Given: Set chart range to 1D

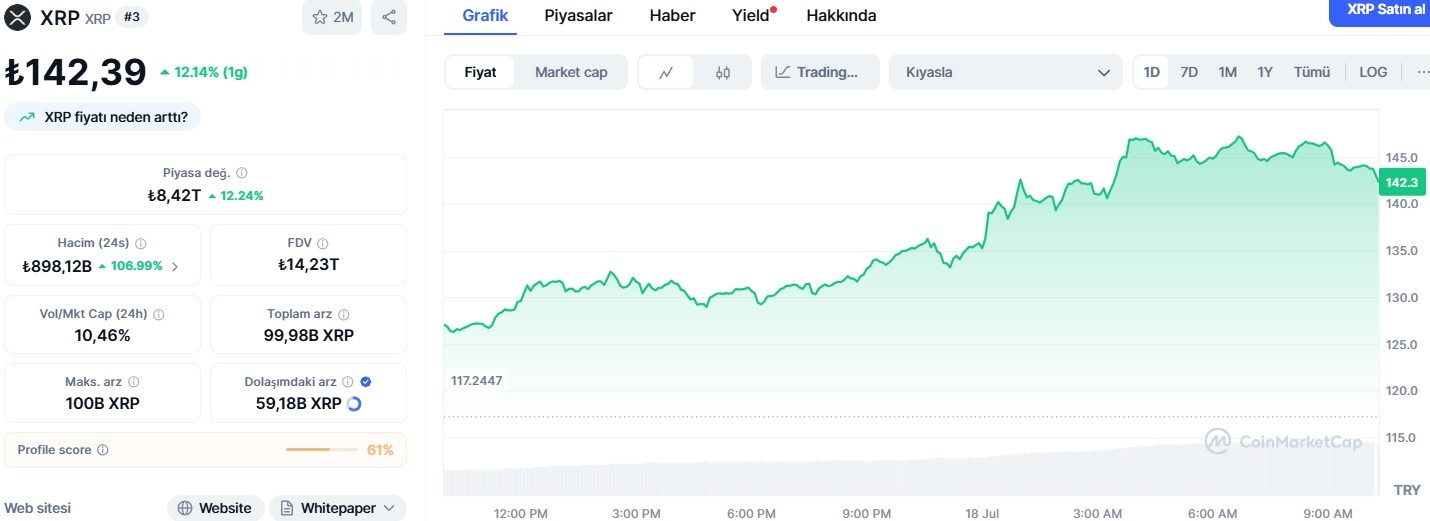Looking at the screenshot, I should tap(1151, 72).
